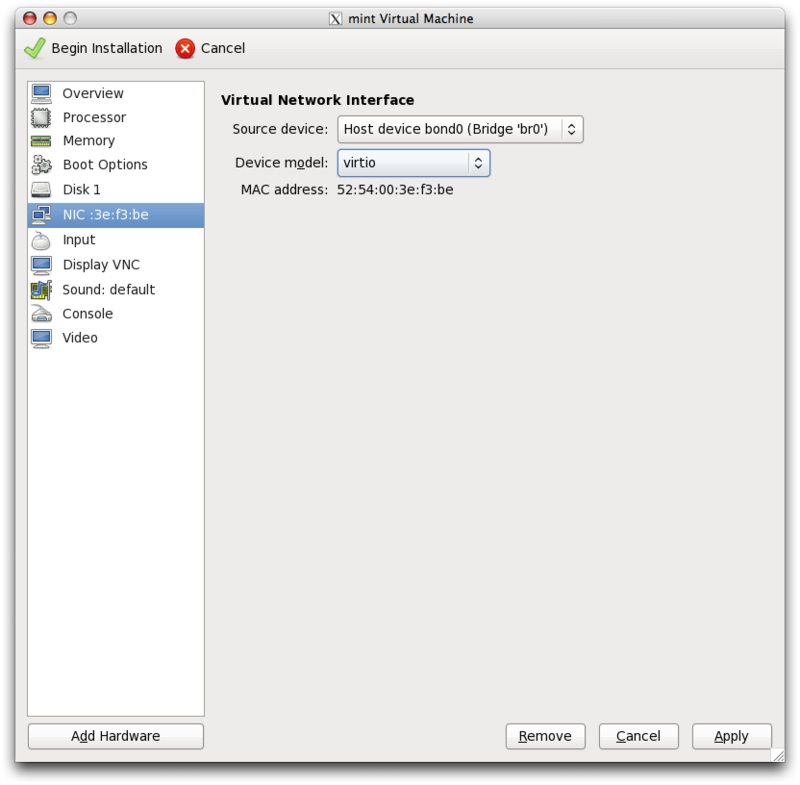
Task: Click the red X Cancel icon in toolbar
Action: 185,48
